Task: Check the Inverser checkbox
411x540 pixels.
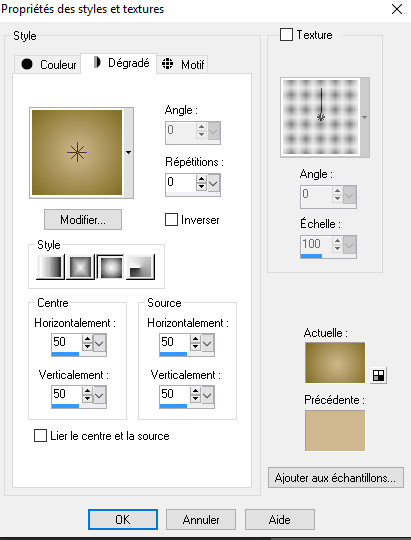Action: click(171, 220)
